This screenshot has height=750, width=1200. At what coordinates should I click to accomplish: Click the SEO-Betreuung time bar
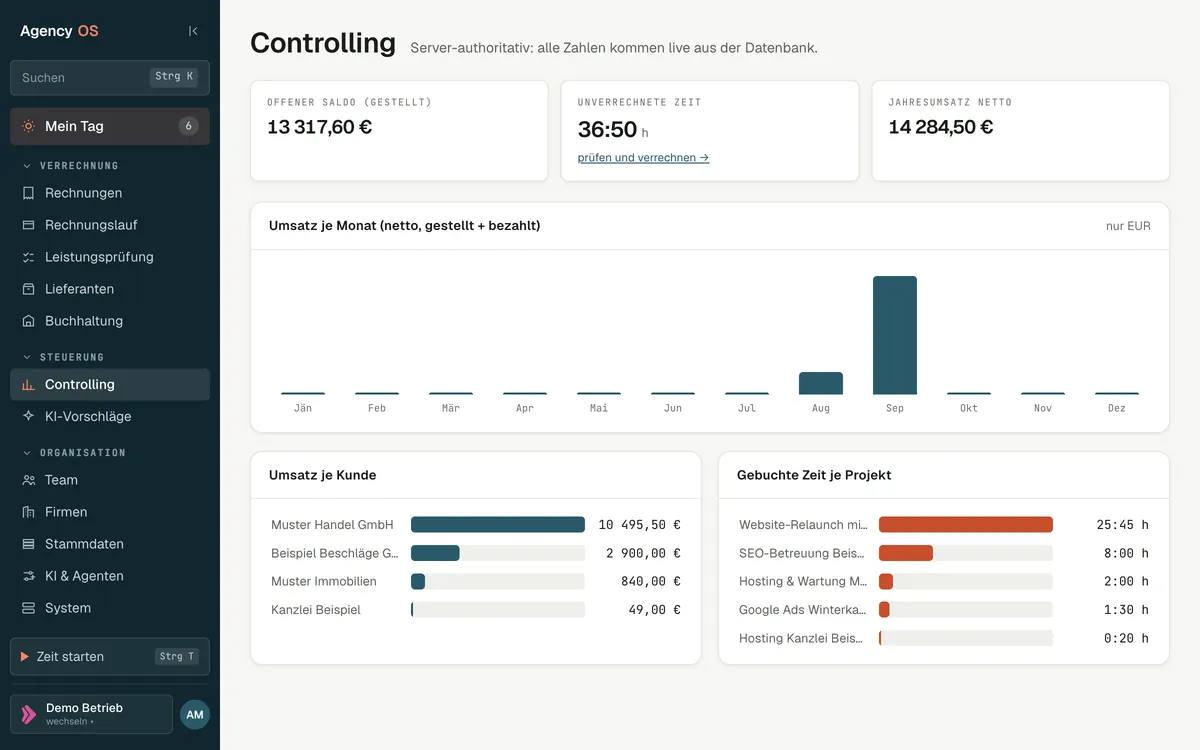click(906, 553)
